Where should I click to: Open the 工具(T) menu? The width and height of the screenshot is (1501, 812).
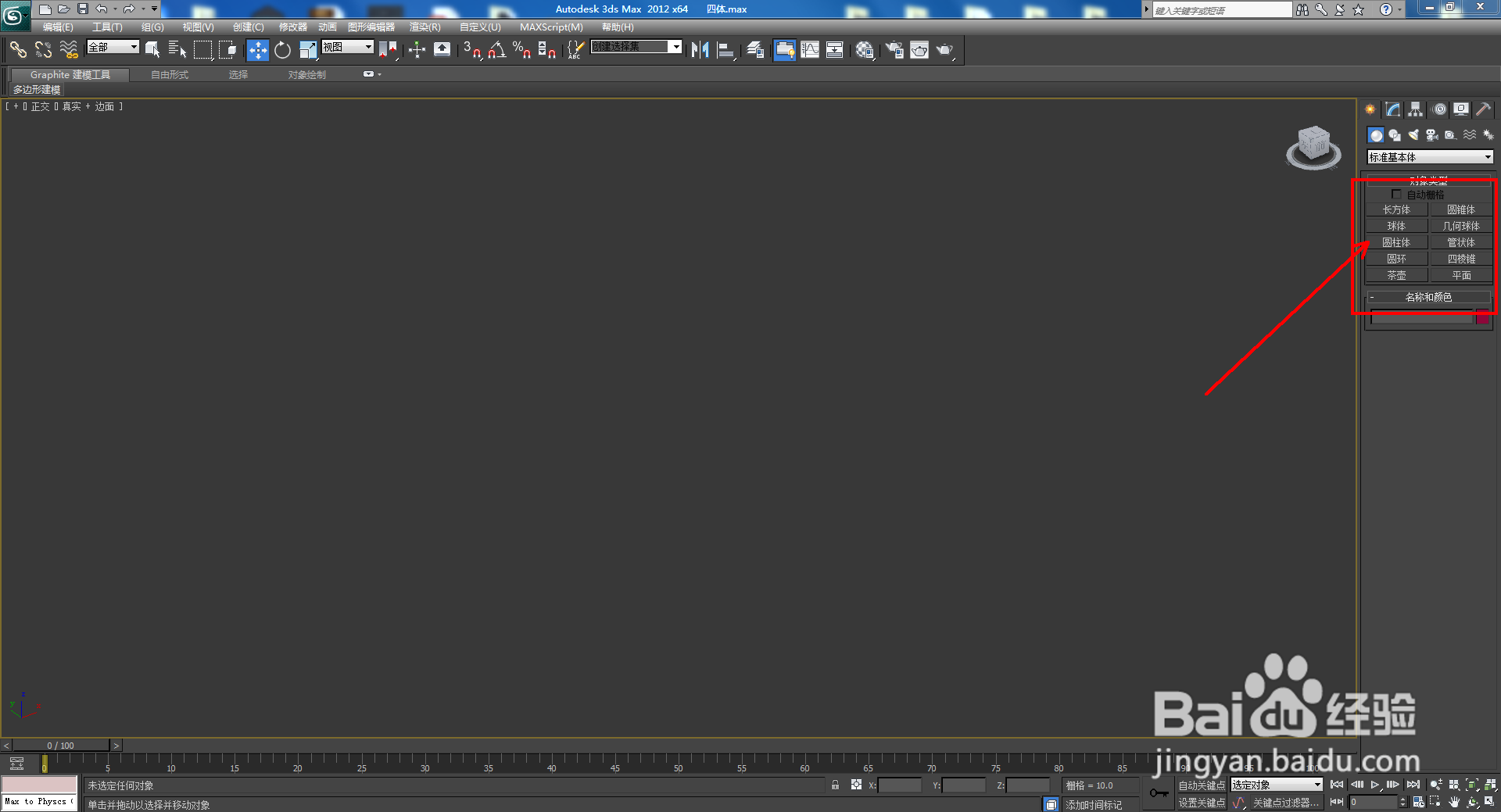click(107, 27)
